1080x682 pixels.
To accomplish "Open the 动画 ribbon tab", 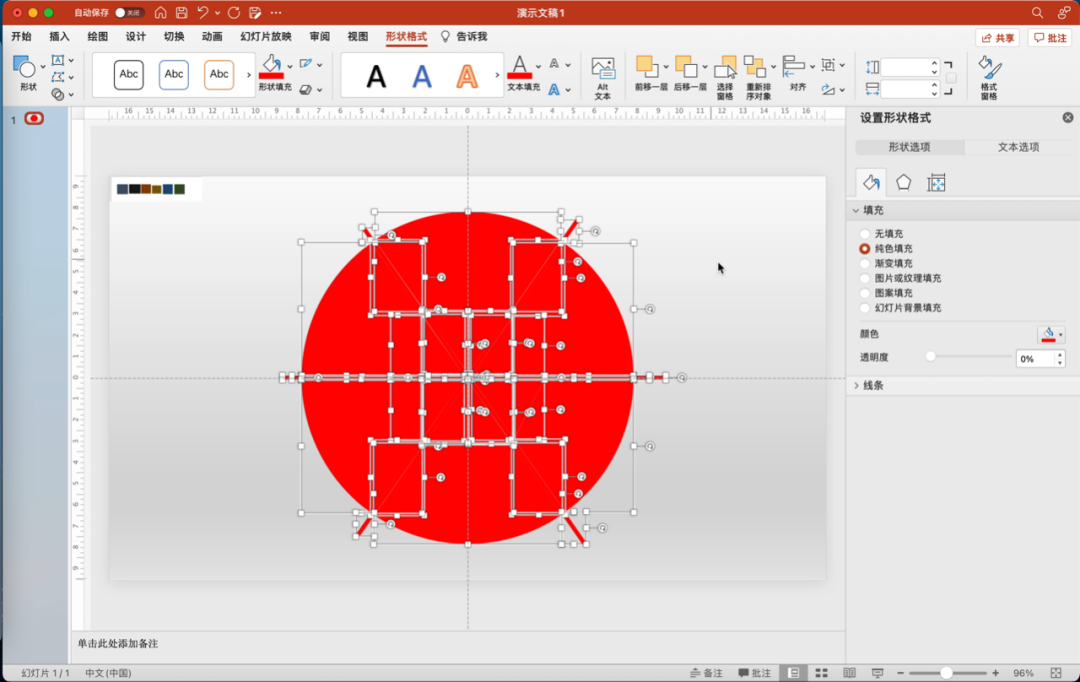I will coord(212,37).
